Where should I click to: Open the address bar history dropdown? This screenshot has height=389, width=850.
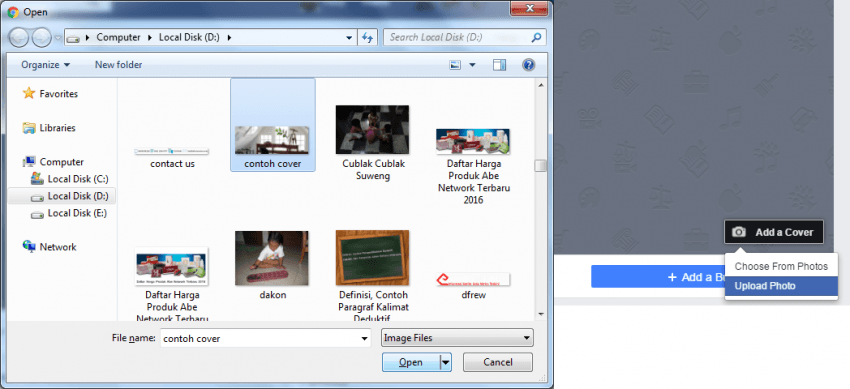coord(350,38)
